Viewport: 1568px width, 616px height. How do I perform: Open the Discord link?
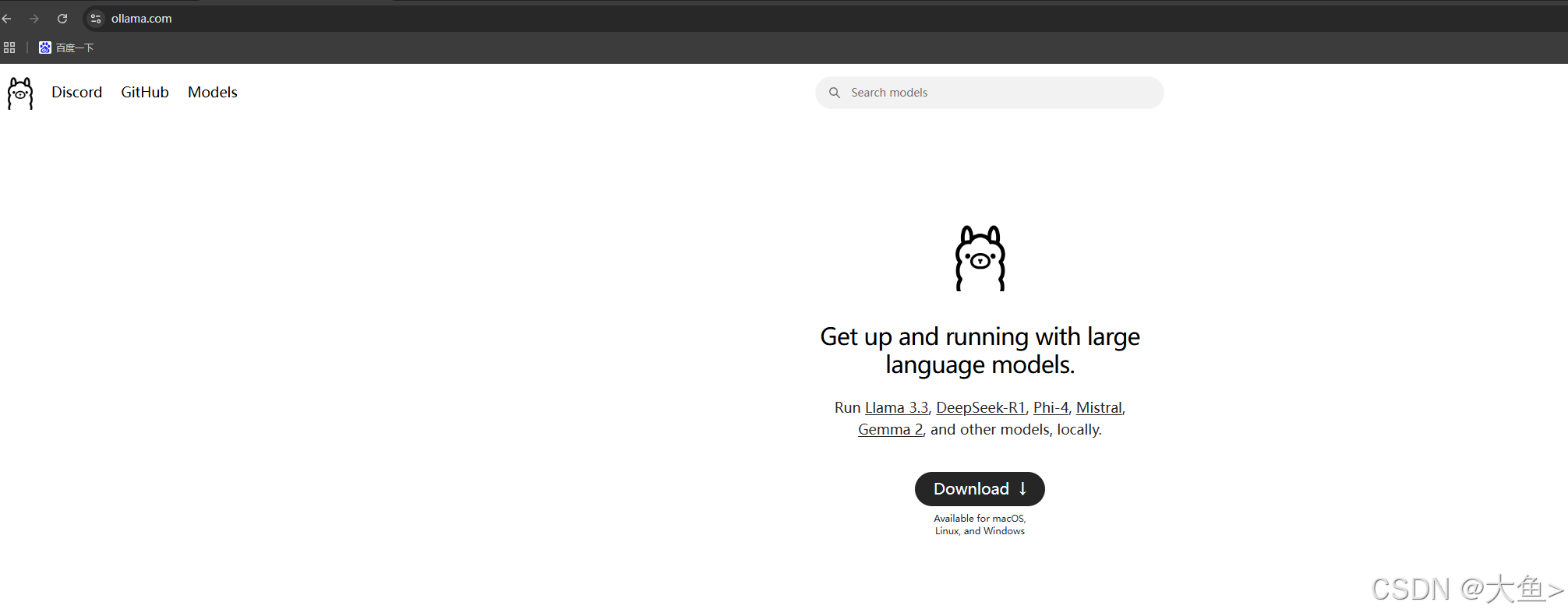[76, 92]
